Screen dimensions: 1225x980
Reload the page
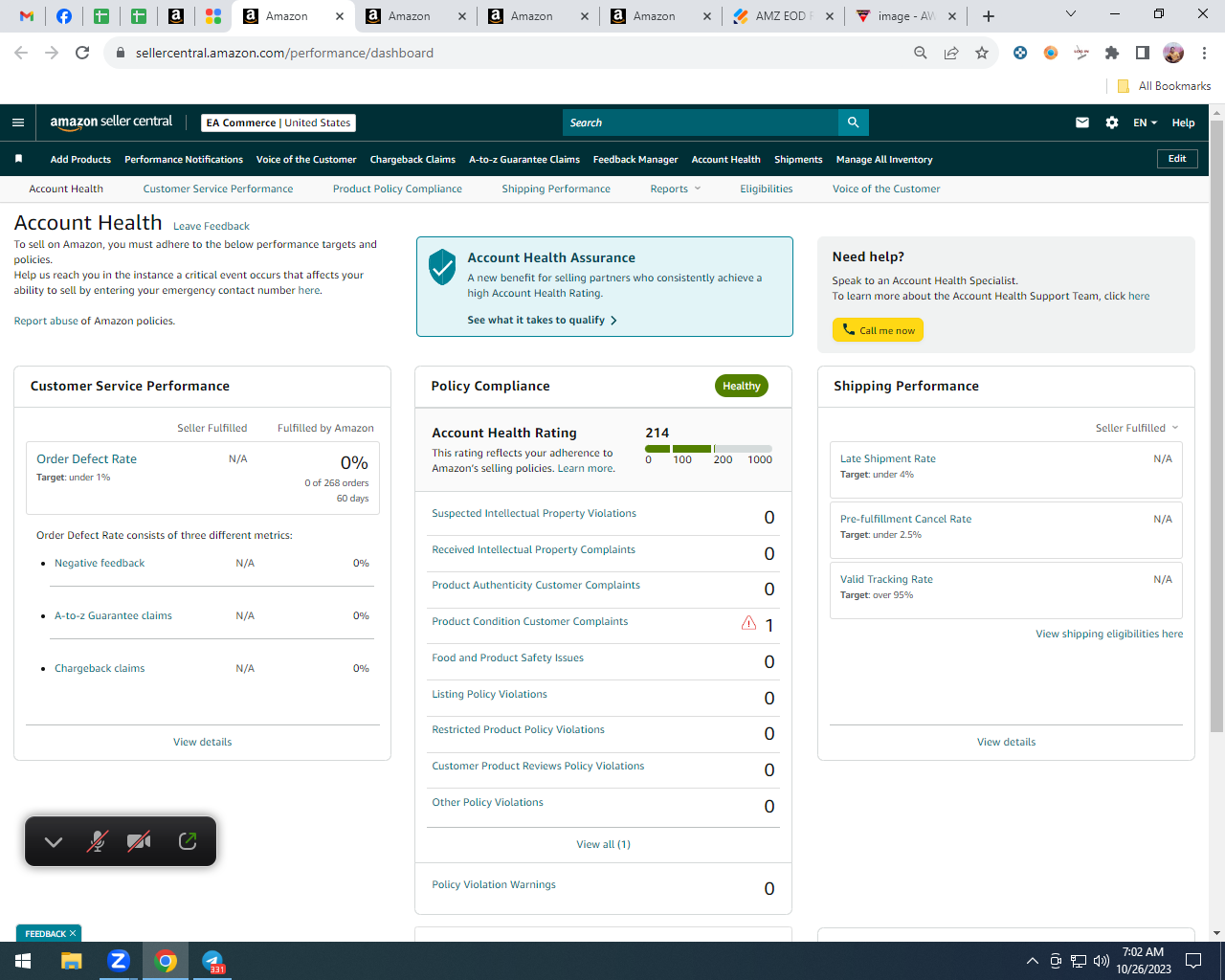tap(82, 53)
